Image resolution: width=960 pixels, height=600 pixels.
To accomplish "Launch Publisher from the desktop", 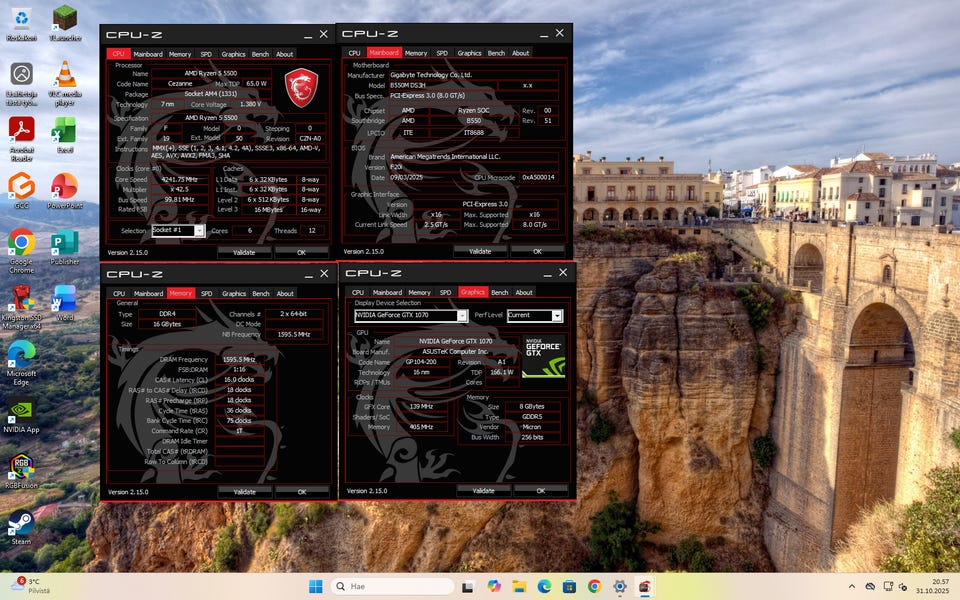I will coord(65,247).
